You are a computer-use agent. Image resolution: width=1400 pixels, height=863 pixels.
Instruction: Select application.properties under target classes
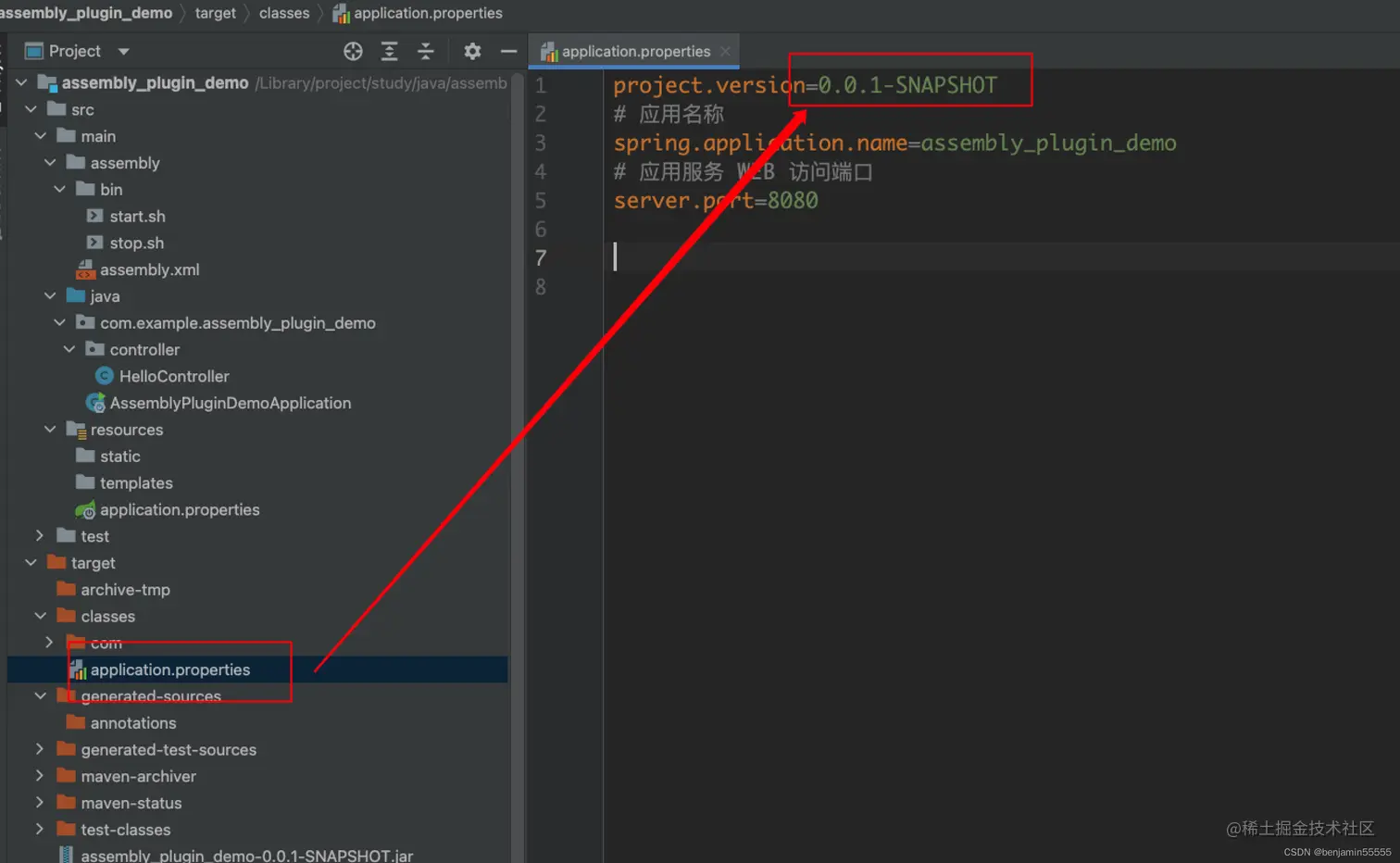tap(169, 669)
